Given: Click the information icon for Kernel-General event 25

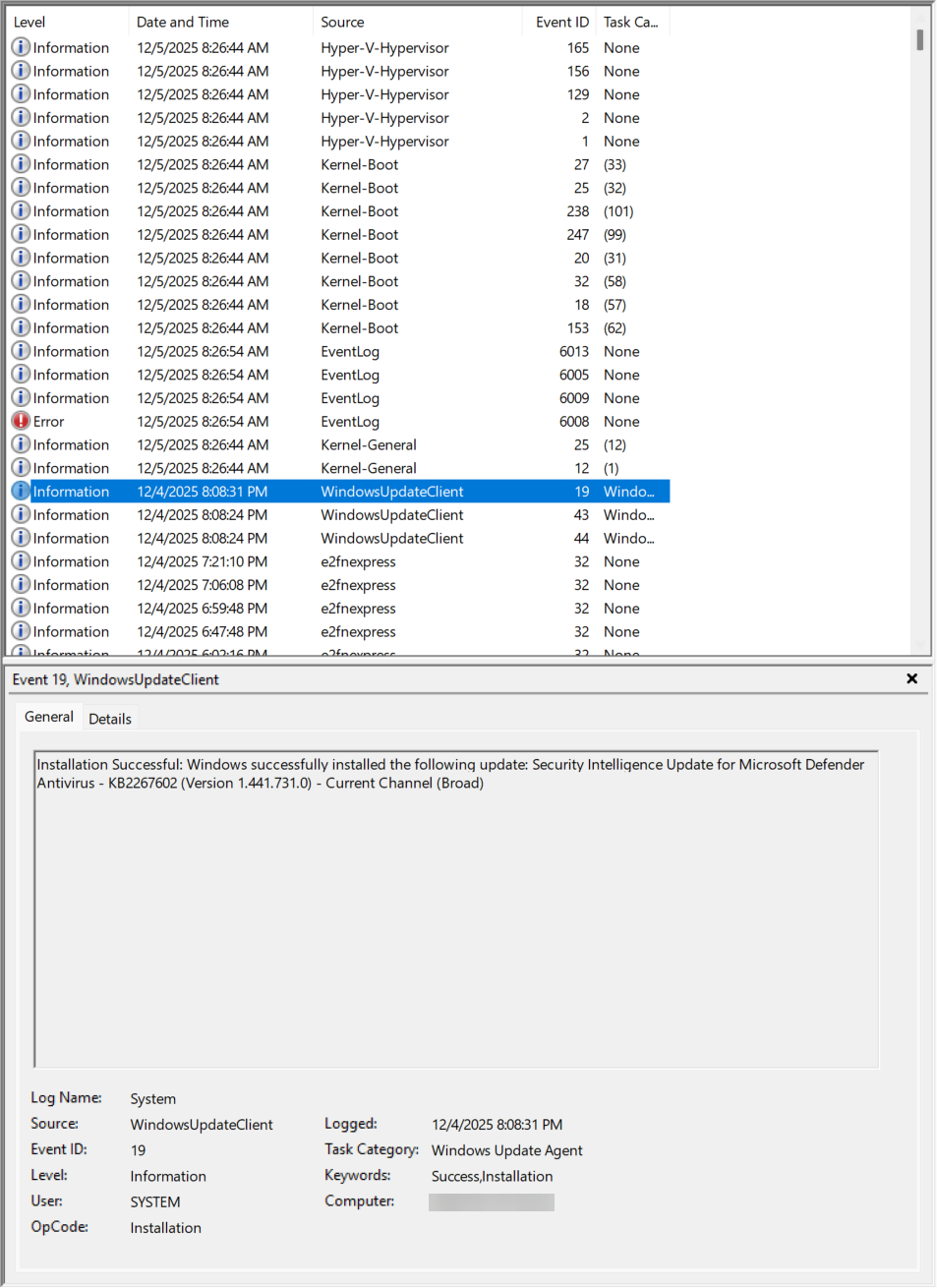Looking at the screenshot, I should point(21,444).
